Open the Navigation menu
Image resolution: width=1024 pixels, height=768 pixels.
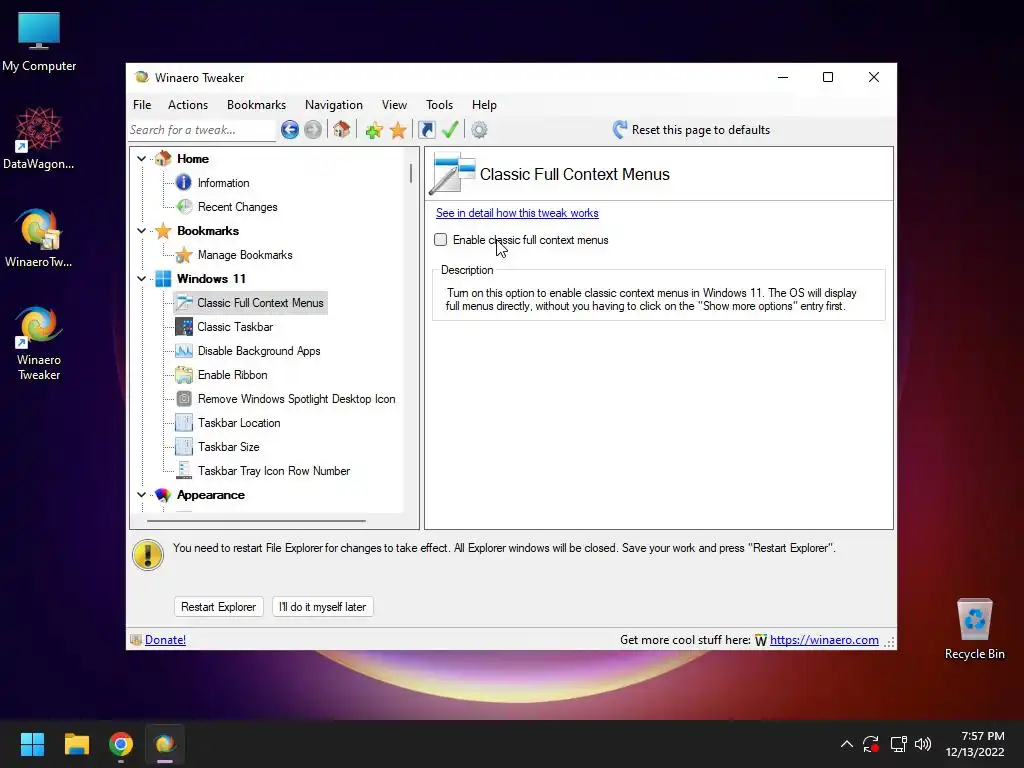tap(334, 104)
